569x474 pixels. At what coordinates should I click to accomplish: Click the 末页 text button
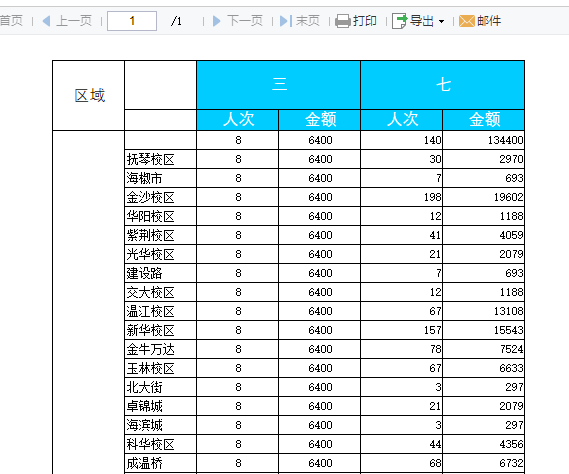[308, 21]
